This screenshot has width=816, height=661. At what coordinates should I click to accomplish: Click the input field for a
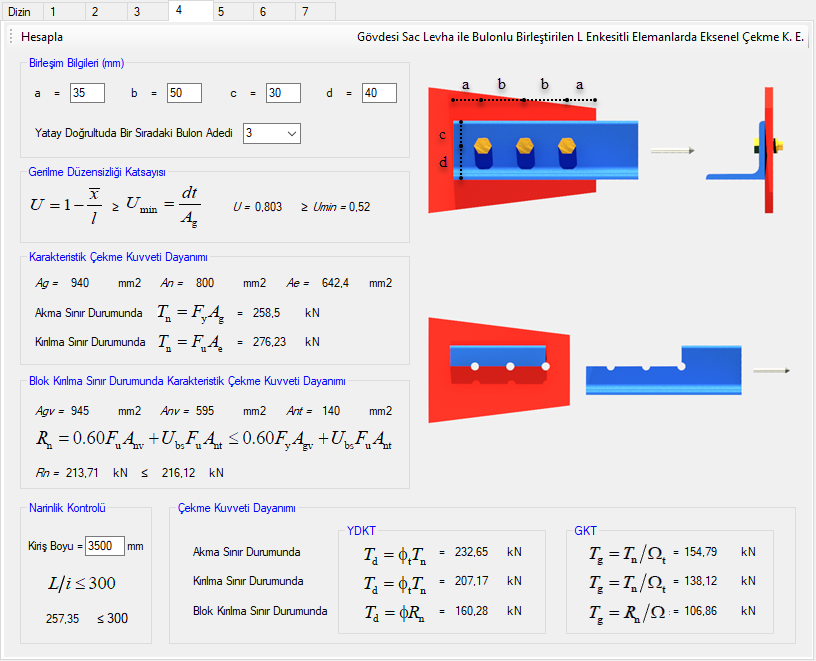tap(87, 93)
